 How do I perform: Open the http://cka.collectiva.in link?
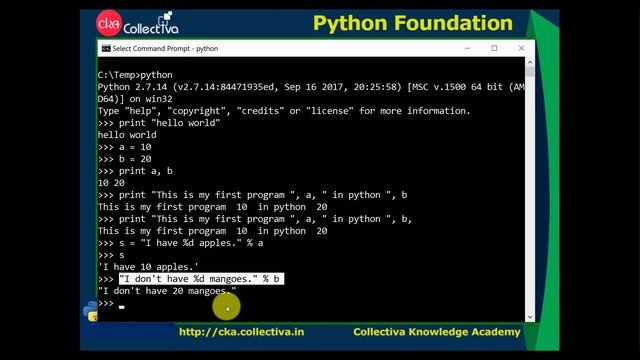(242, 332)
